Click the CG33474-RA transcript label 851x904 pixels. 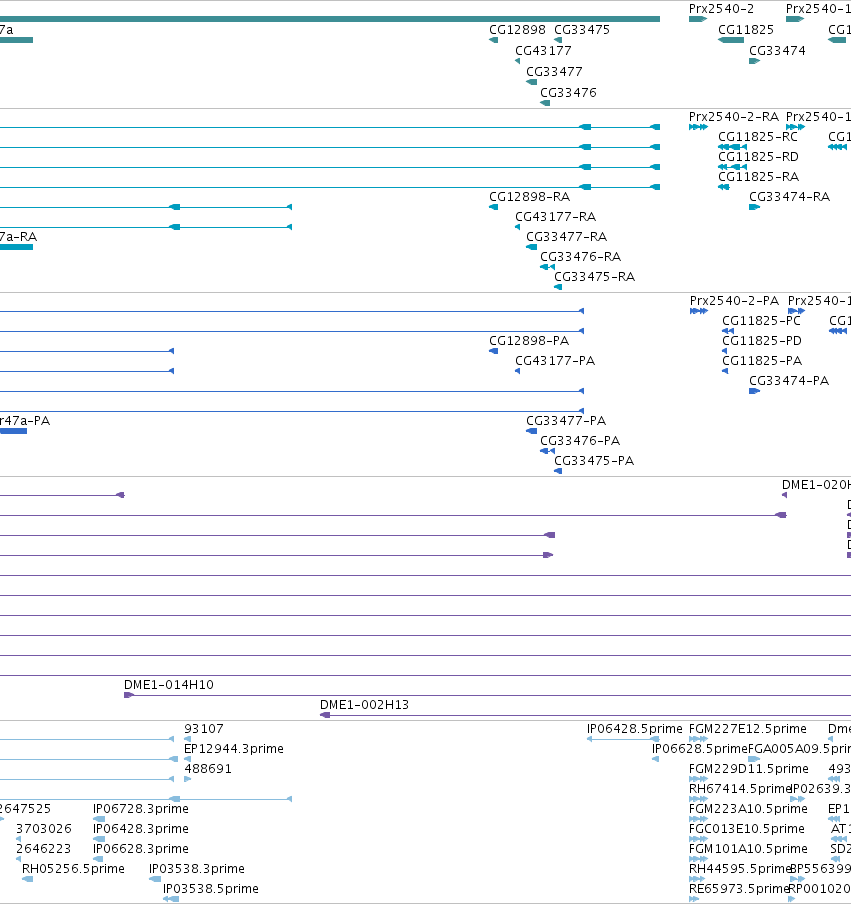click(789, 197)
